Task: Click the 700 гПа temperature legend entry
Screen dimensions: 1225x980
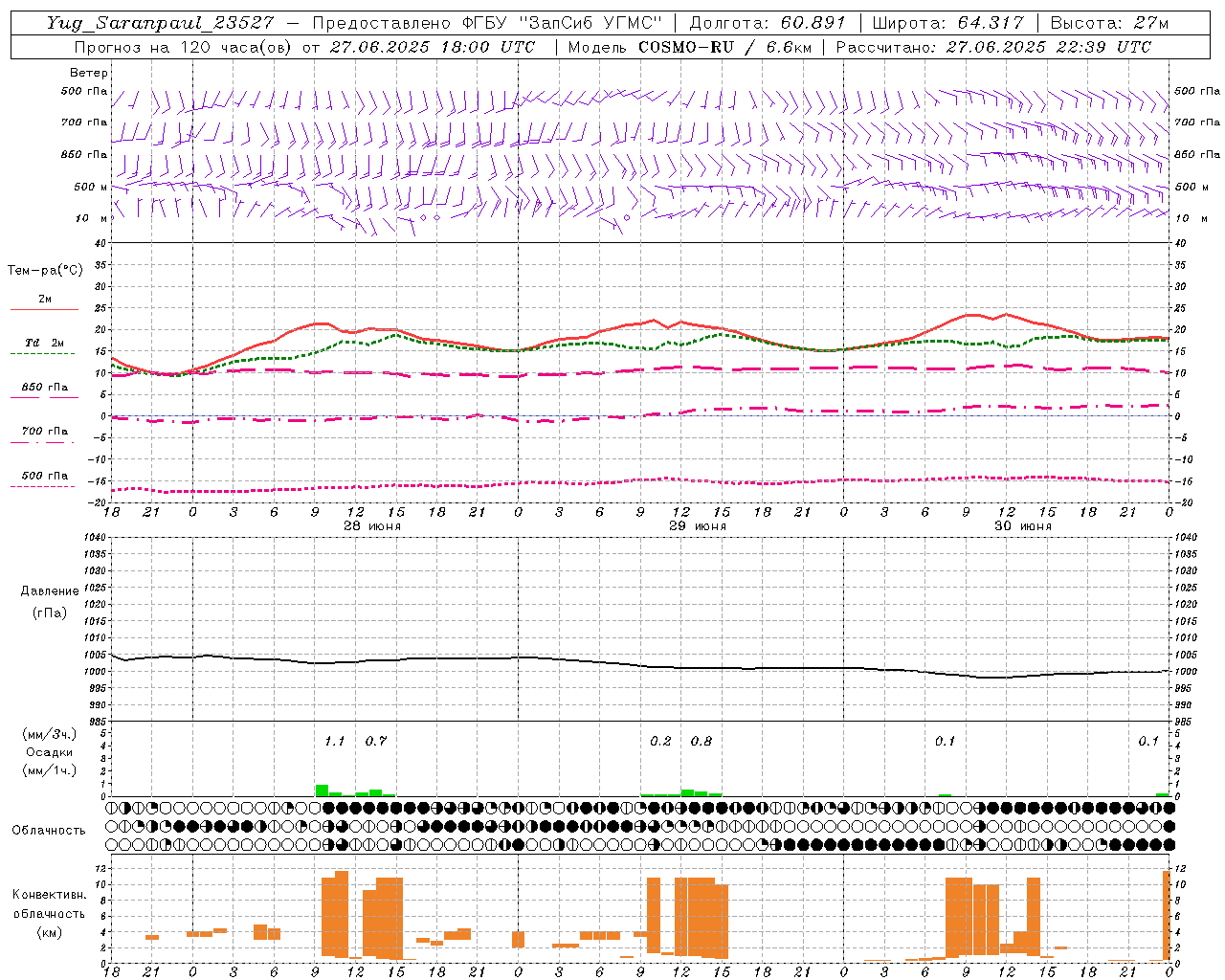Action: coord(44,432)
